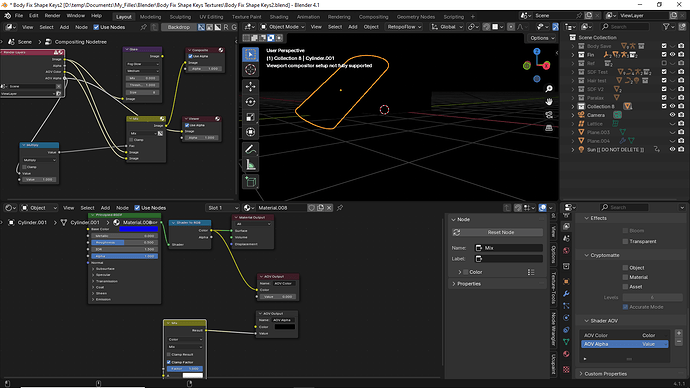Toggle camera view icon in viewport
The height and width of the screenshot is (388, 690).
[549, 115]
